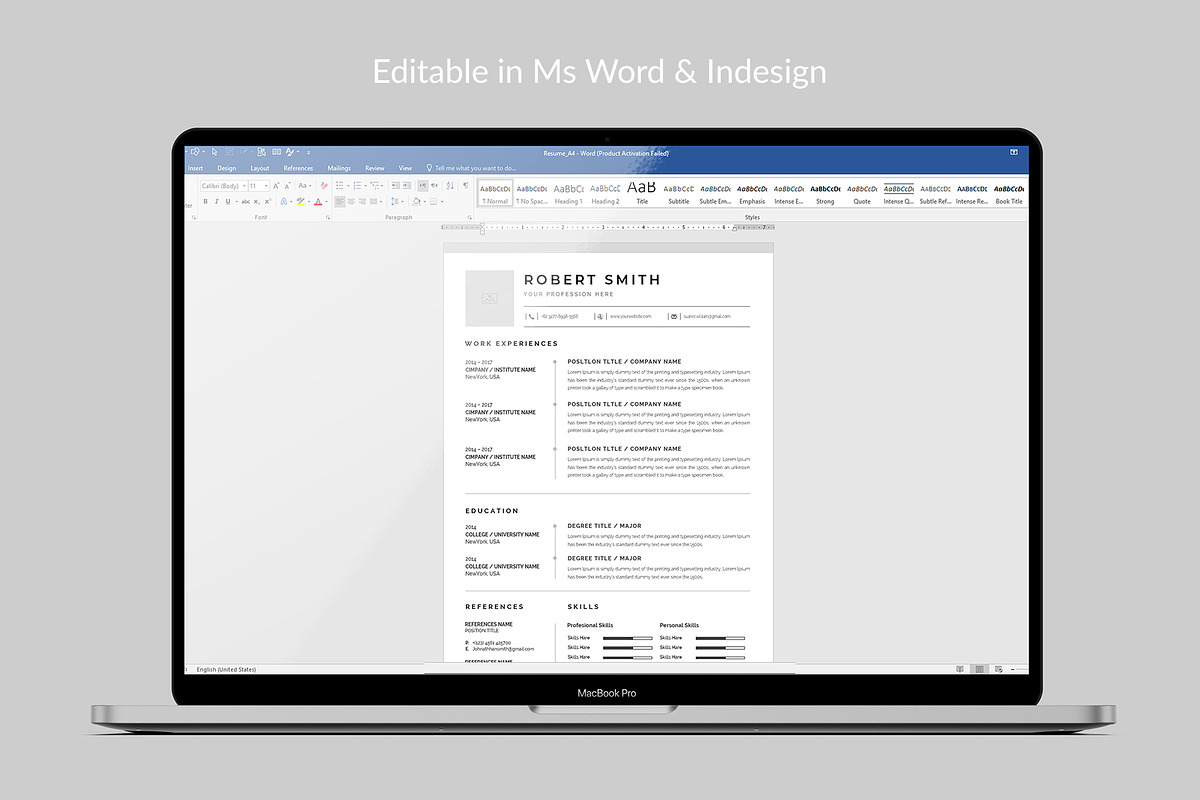Click borders icon in Paragraph group
This screenshot has width=1200, height=800.
[433, 201]
